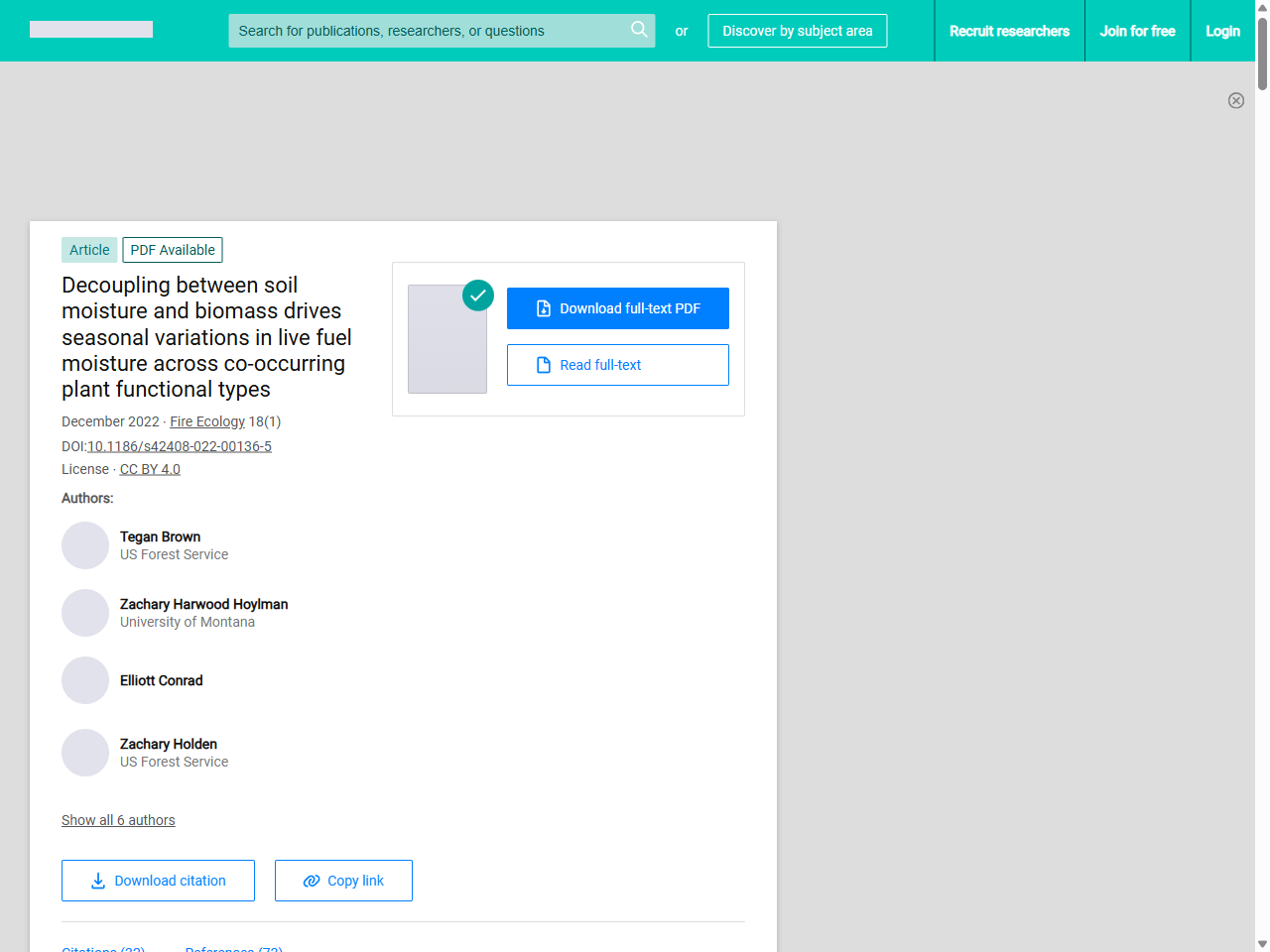Click the publication search input field

pos(427,31)
